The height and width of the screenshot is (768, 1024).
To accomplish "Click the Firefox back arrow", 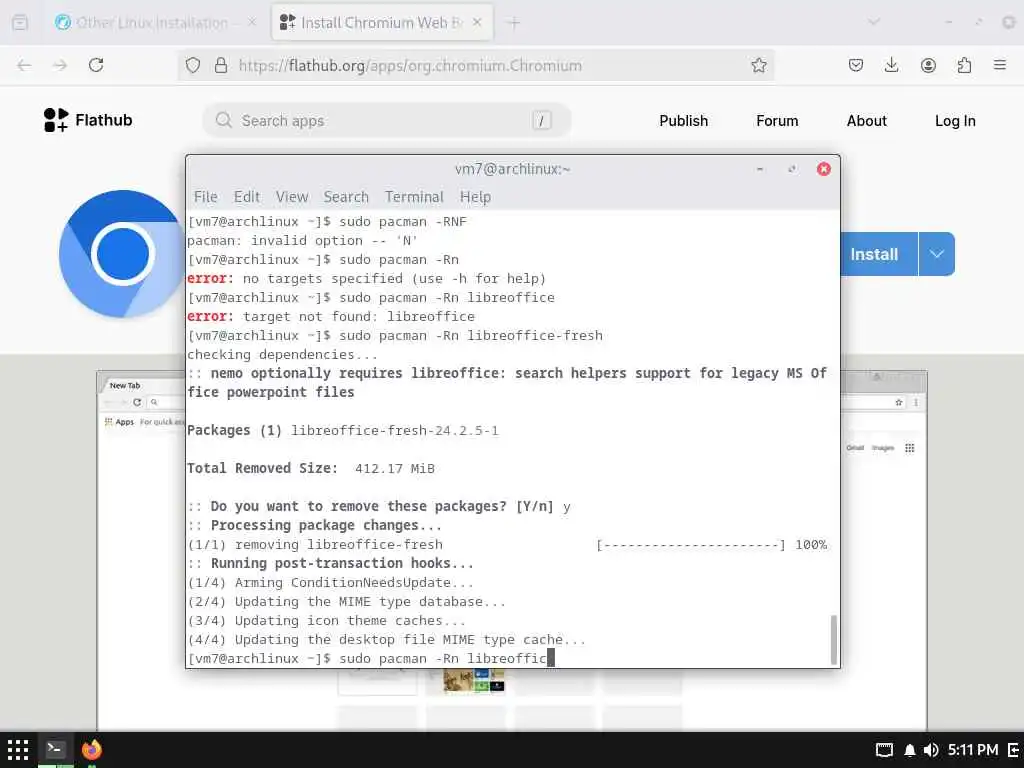I will click(24, 65).
